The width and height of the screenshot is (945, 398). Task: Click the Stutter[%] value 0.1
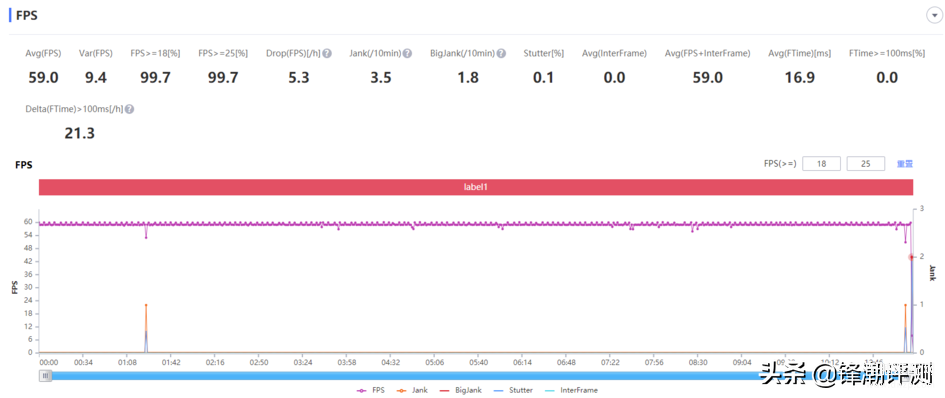point(543,77)
